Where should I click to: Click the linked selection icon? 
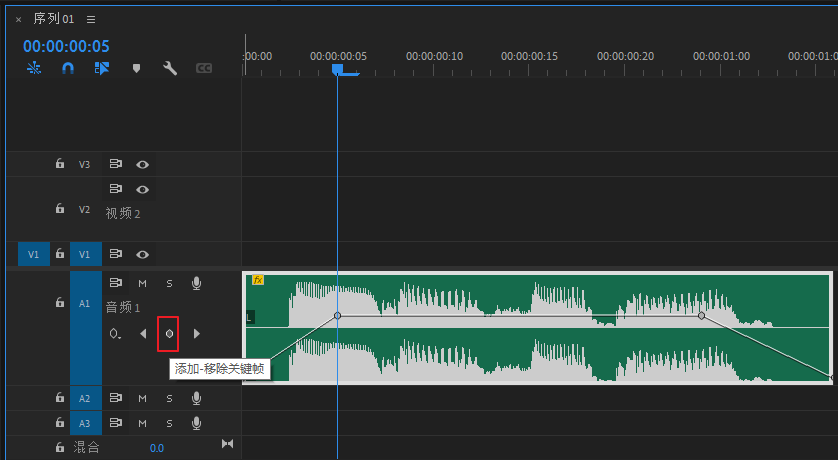click(x=102, y=69)
